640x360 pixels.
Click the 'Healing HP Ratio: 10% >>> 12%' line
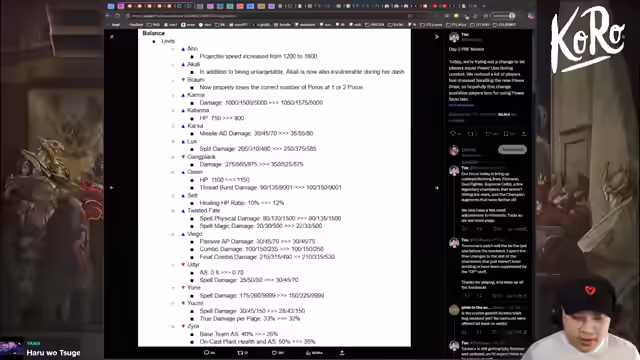tap(242, 202)
